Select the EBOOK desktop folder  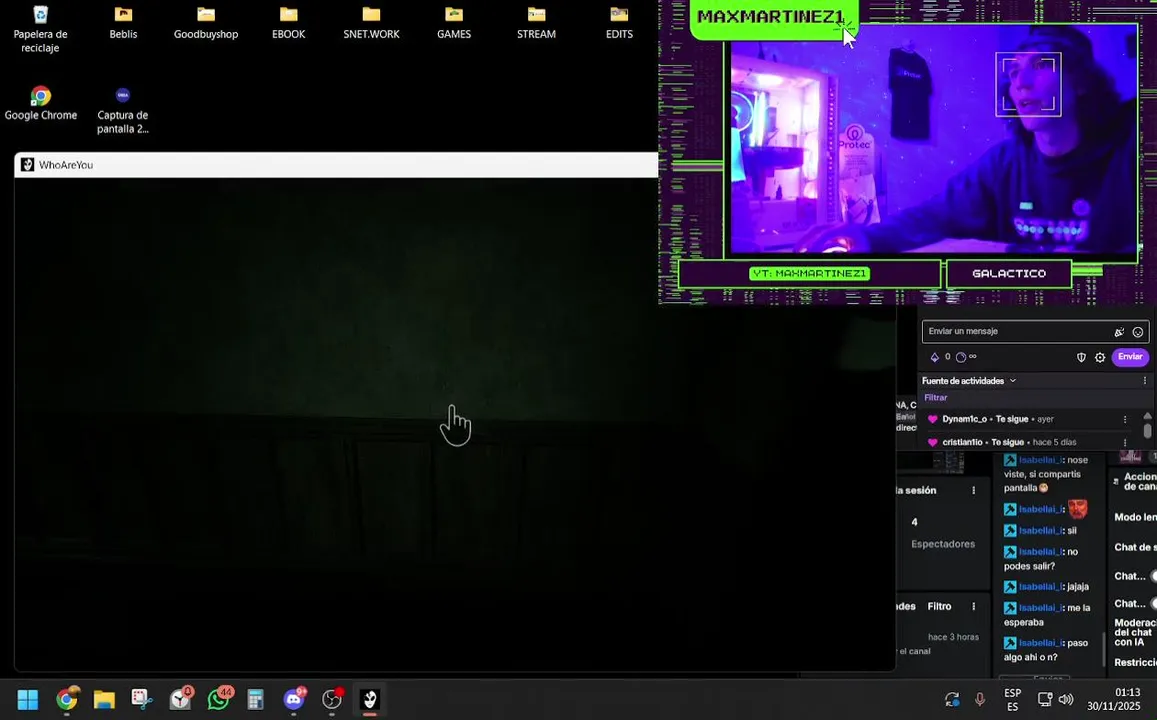click(x=289, y=22)
